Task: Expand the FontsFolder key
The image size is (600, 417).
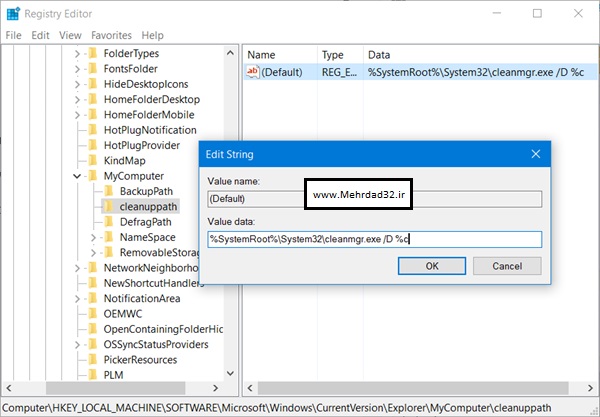Action: click(77, 69)
